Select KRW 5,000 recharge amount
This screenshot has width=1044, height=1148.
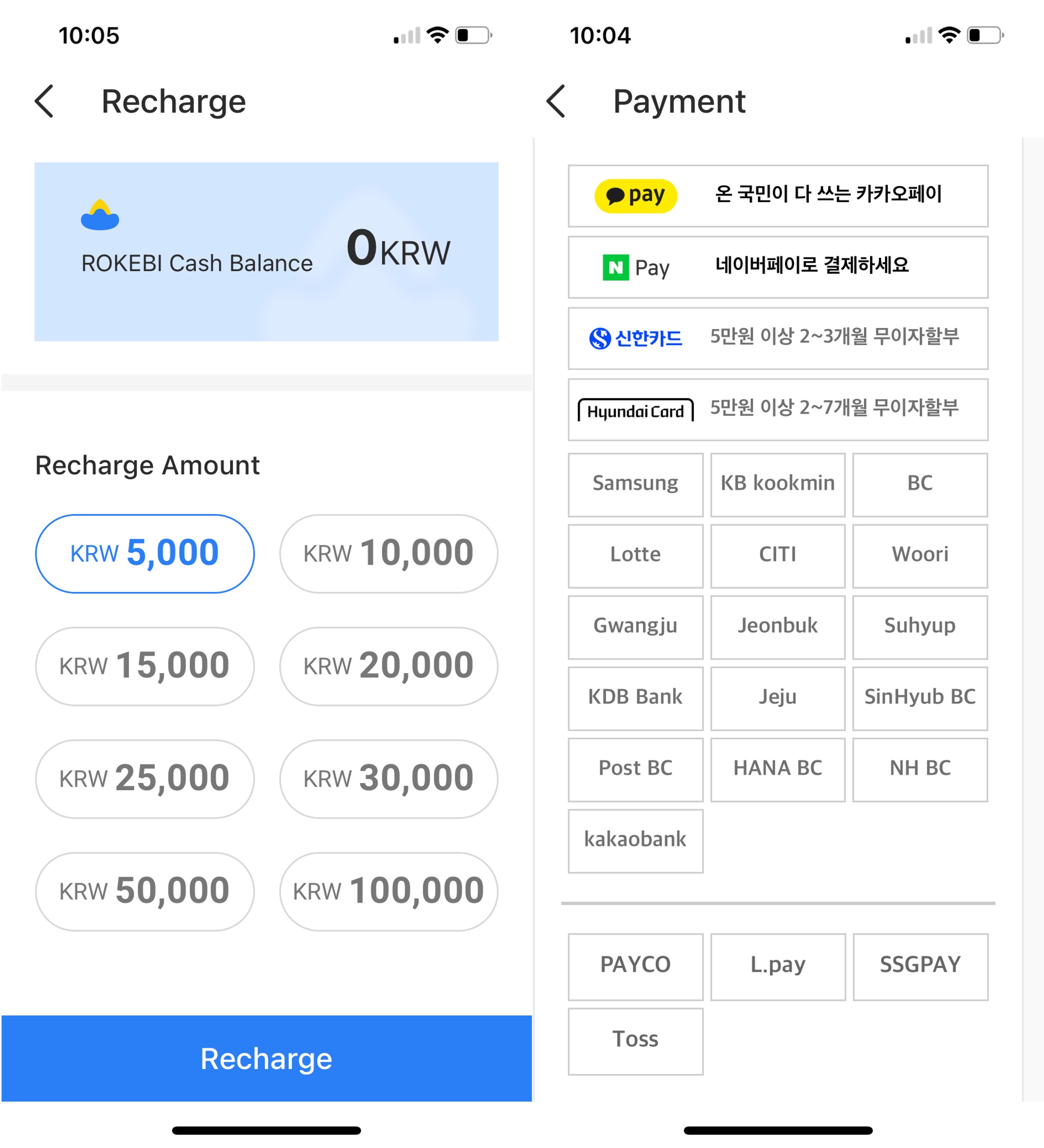coord(145,553)
